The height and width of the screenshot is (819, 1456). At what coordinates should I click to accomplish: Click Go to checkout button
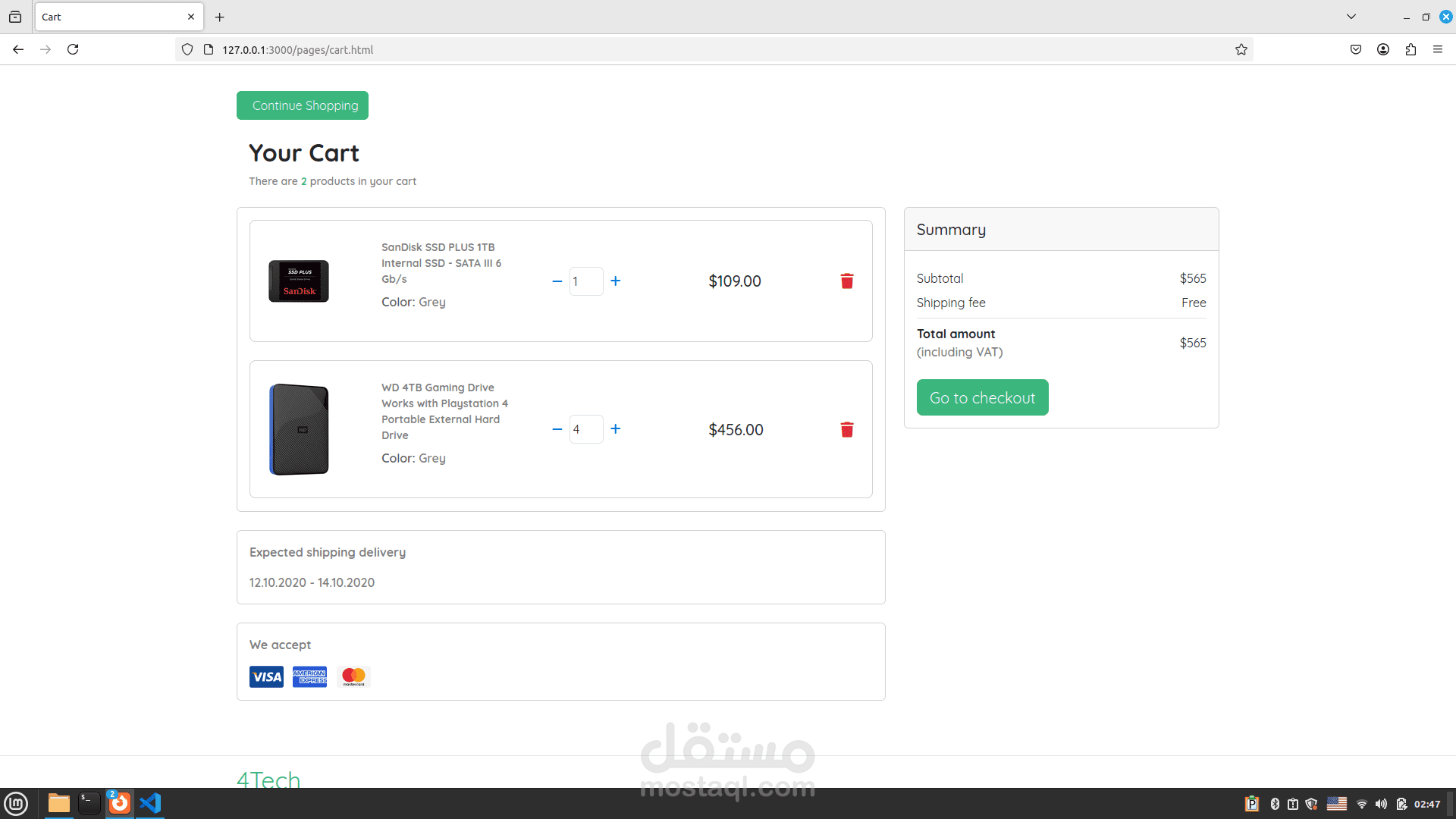982,397
